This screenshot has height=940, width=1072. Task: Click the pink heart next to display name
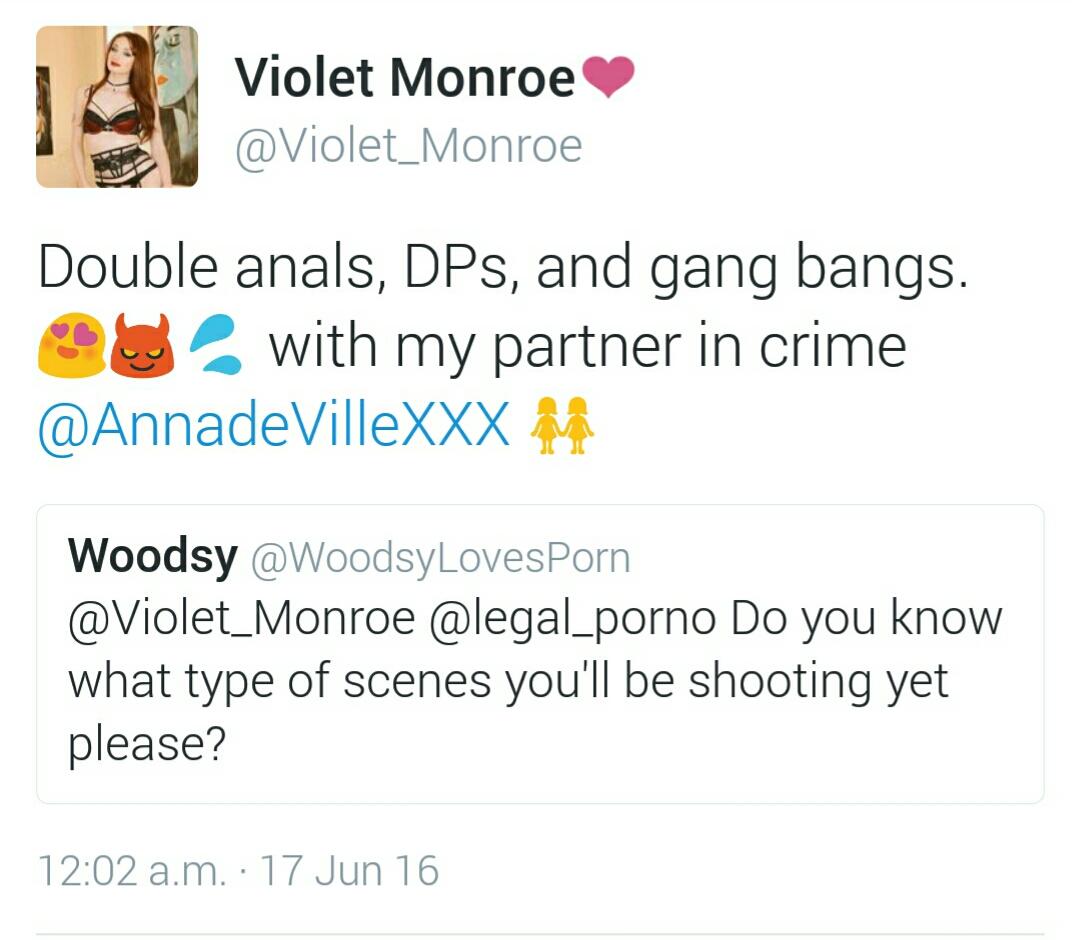tap(608, 77)
